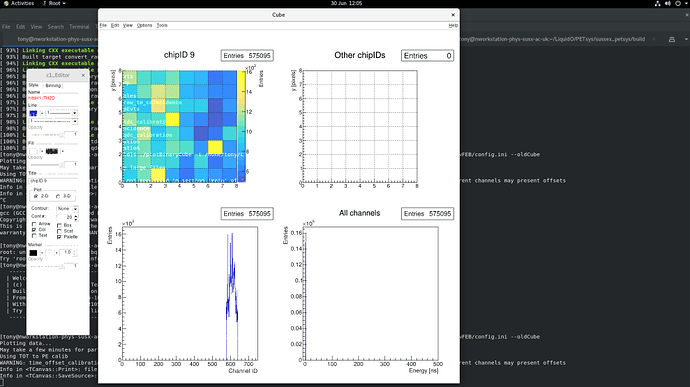This screenshot has height=387, width=690.
Task: Open the Root application menu in top bar
Action: (54, 3)
